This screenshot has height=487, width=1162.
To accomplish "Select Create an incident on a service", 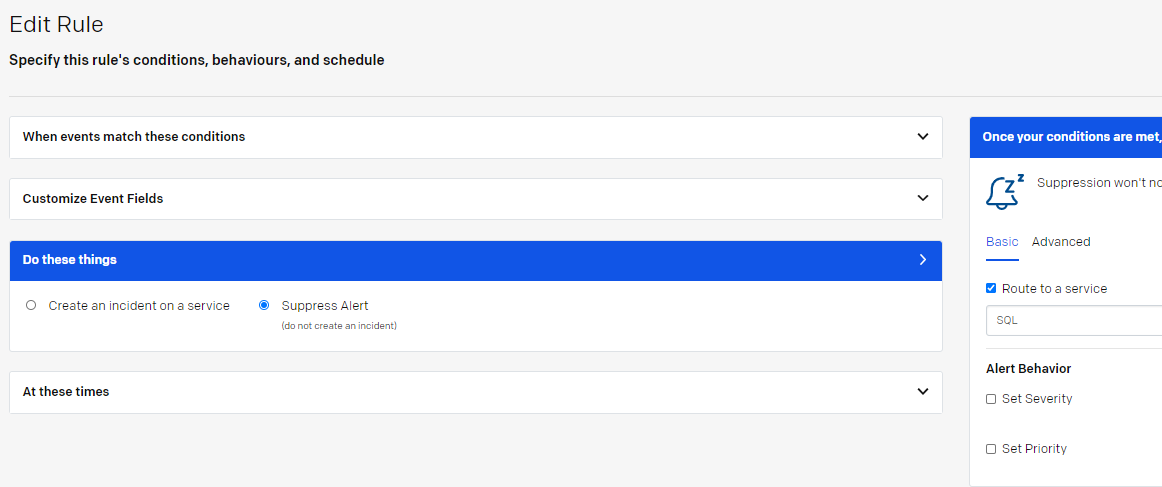I will pos(30,305).
